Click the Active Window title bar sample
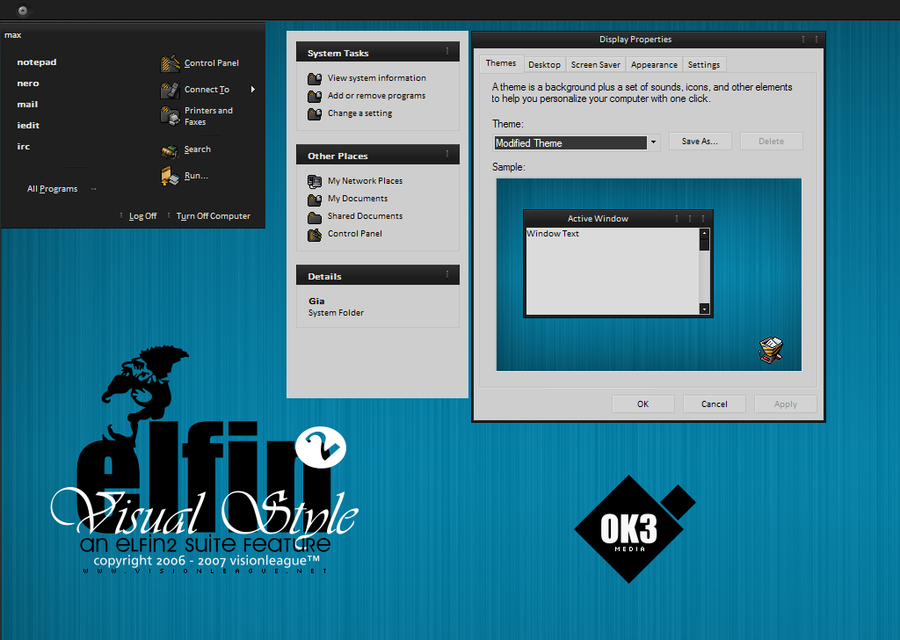 point(618,219)
